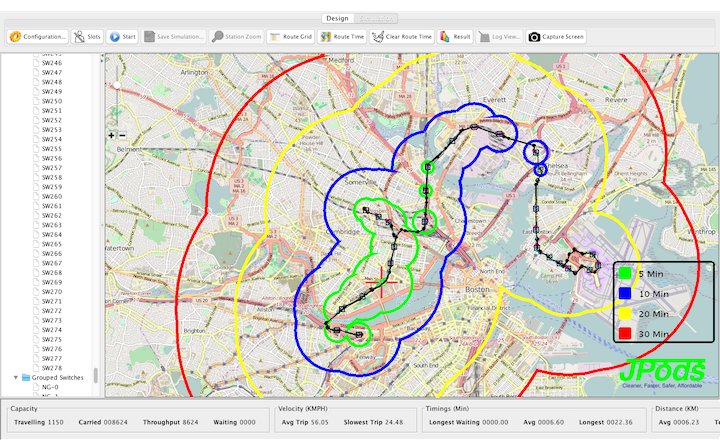
Task: Click the tree panel vertical scrollbar
Action: pos(96,376)
